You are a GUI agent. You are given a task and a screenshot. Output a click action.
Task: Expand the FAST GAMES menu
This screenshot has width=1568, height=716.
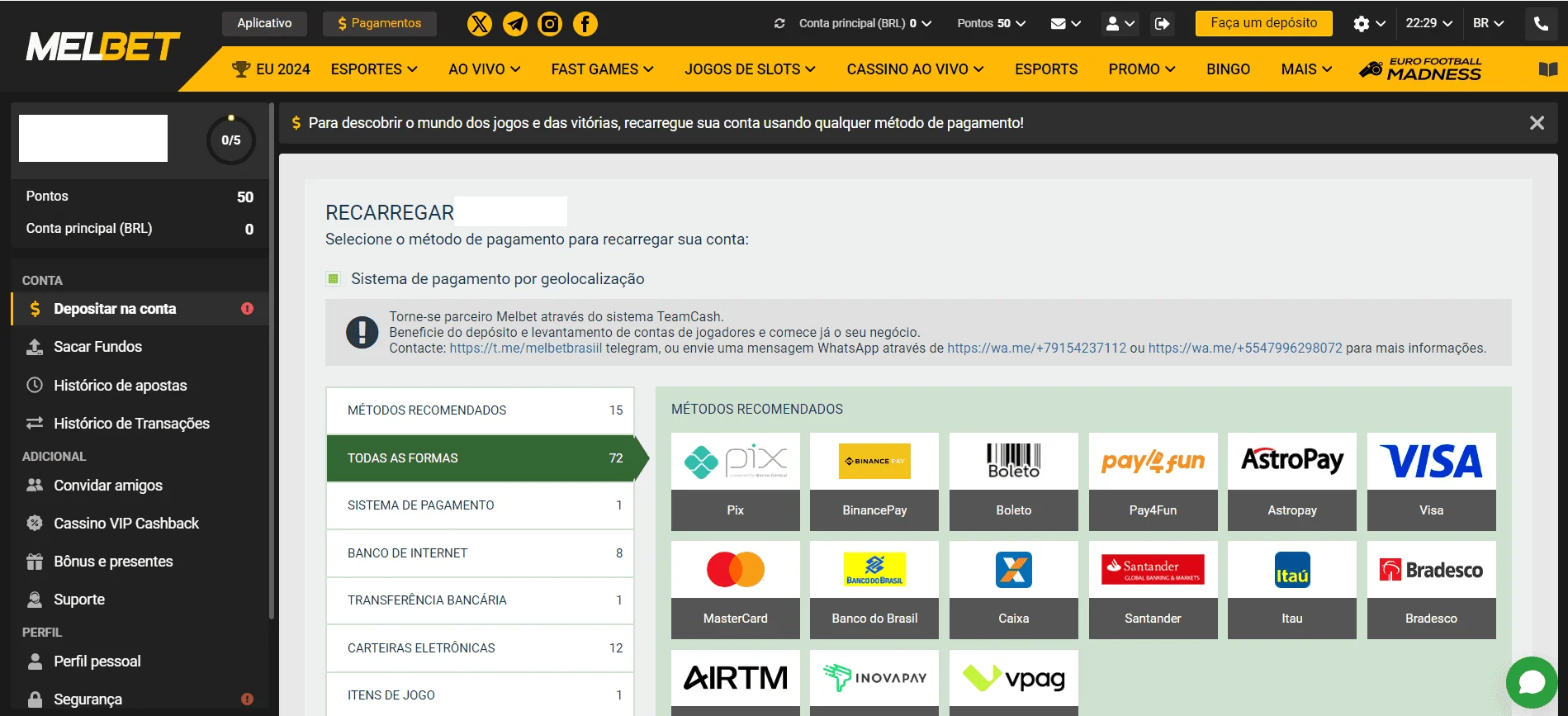pyautogui.click(x=603, y=69)
